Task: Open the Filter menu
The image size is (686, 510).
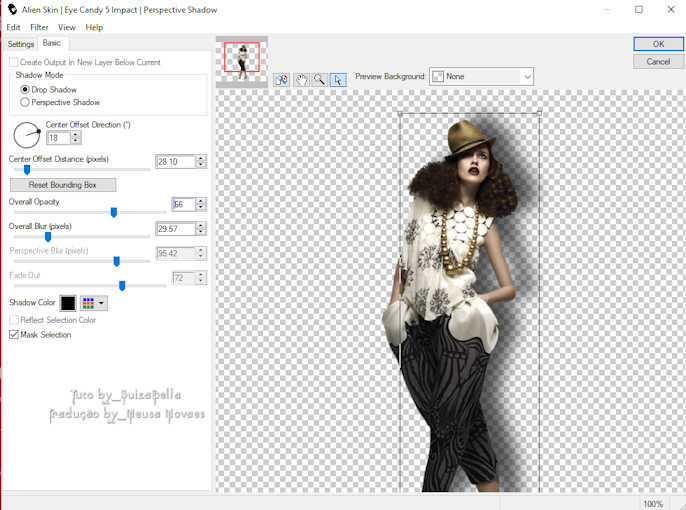Action: coord(39,27)
